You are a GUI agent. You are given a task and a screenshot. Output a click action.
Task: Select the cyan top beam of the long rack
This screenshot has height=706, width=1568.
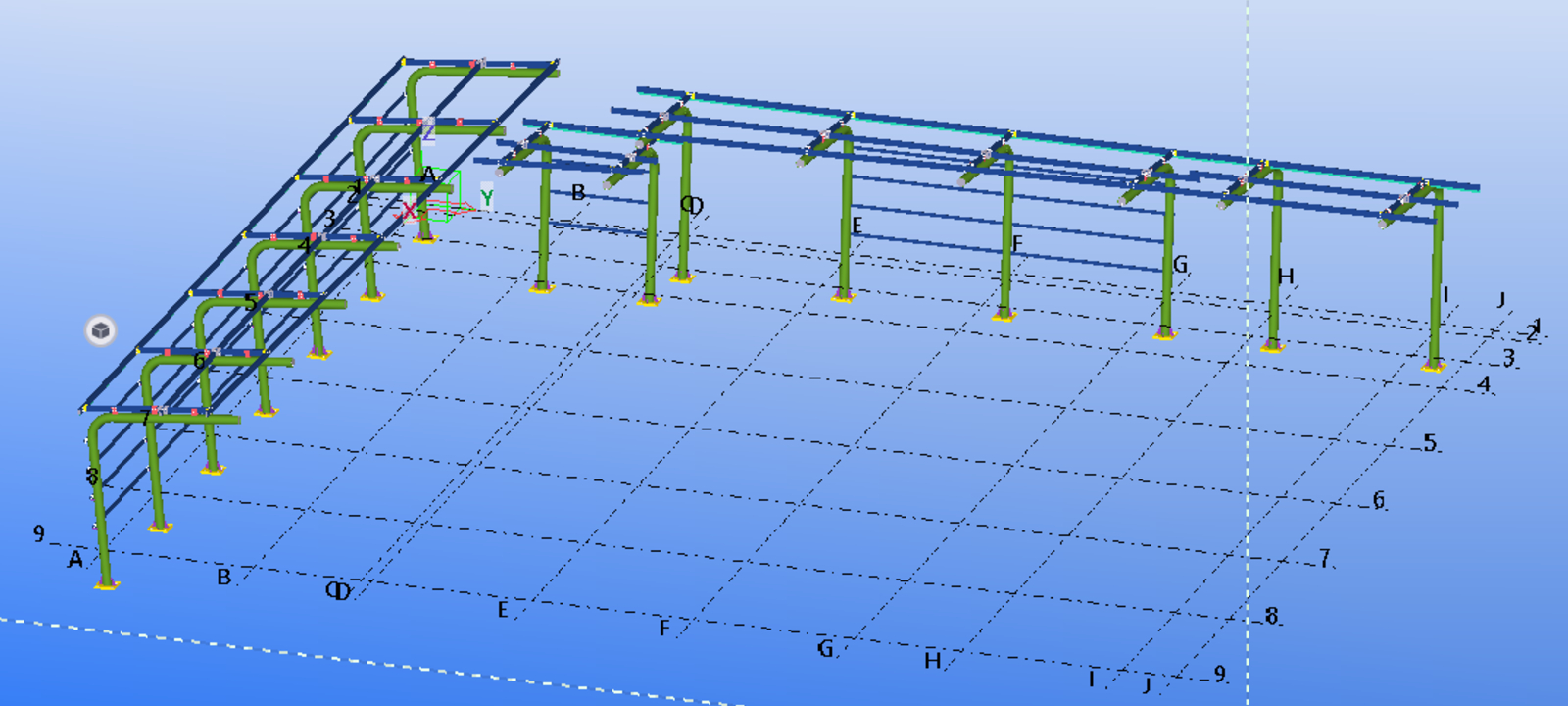click(x=1058, y=140)
